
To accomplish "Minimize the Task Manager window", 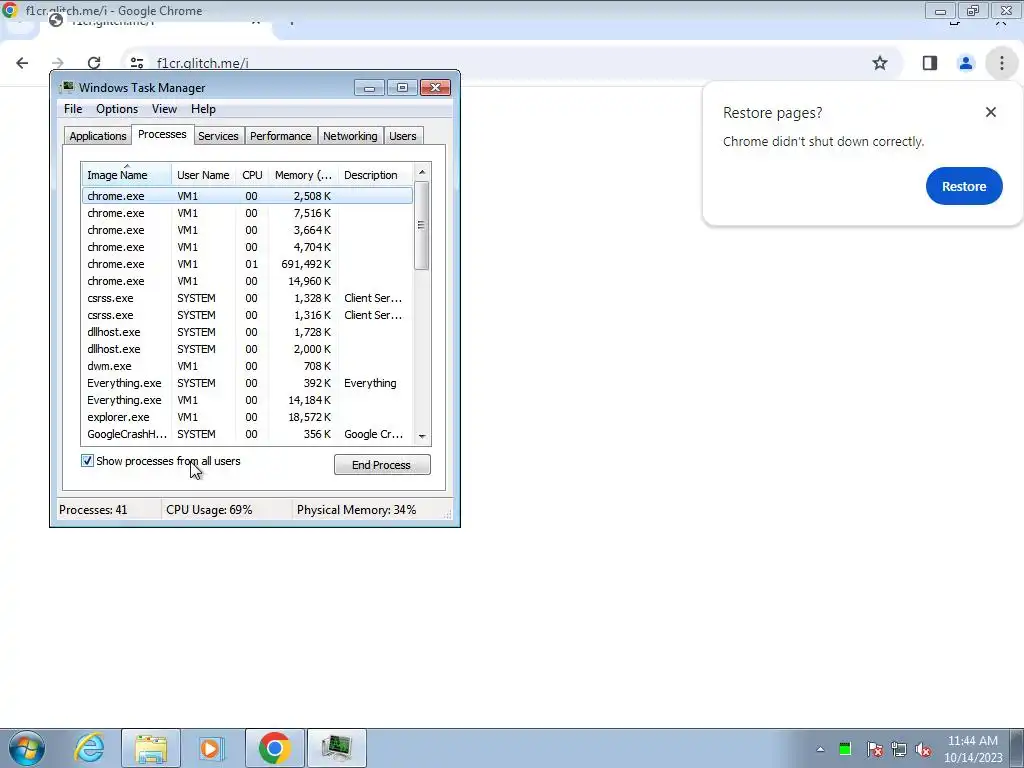I will pos(369,88).
